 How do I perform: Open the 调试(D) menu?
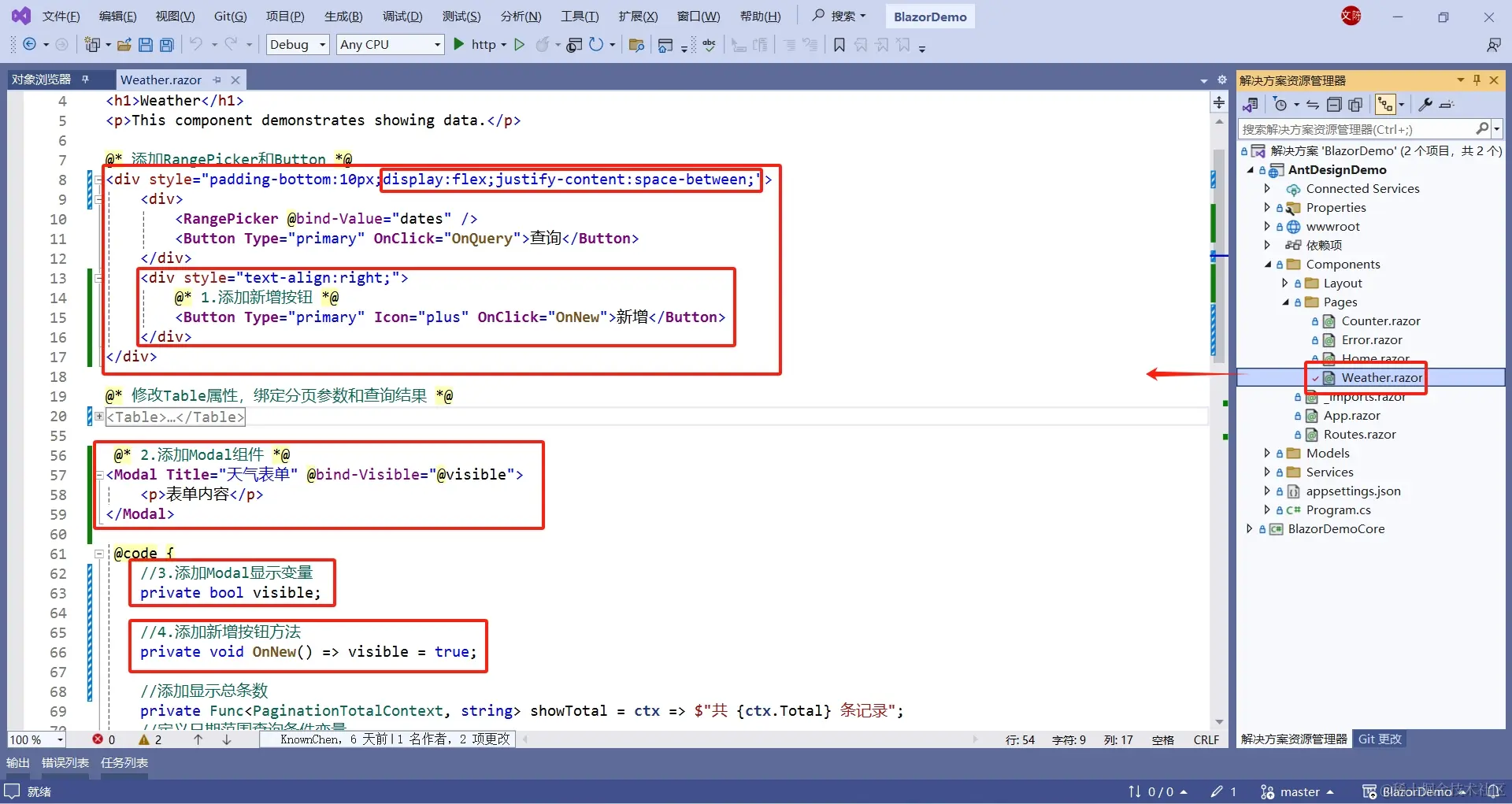coord(402,17)
